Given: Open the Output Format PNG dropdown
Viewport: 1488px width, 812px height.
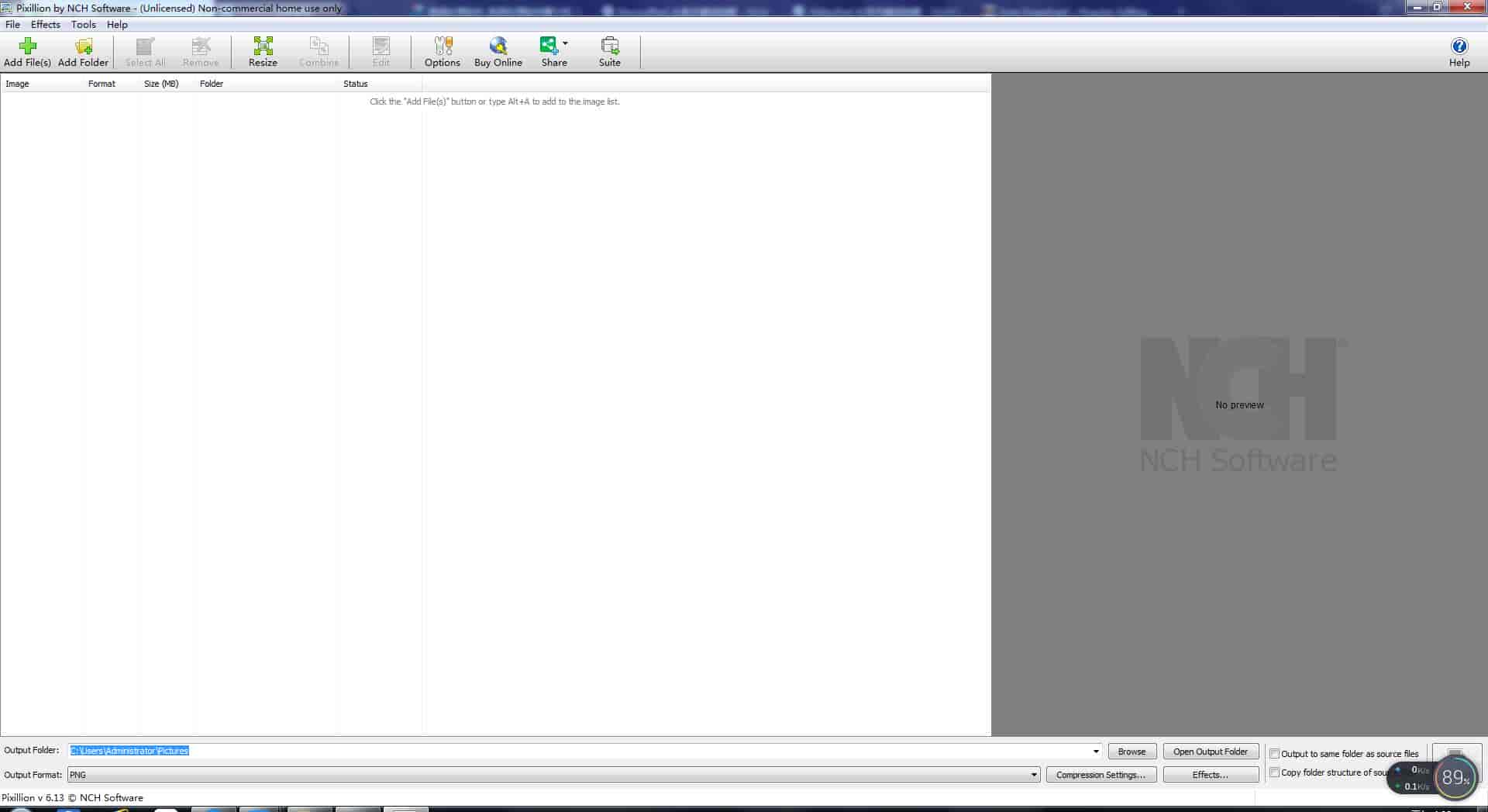Looking at the screenshot, I should pos(1033,775).
